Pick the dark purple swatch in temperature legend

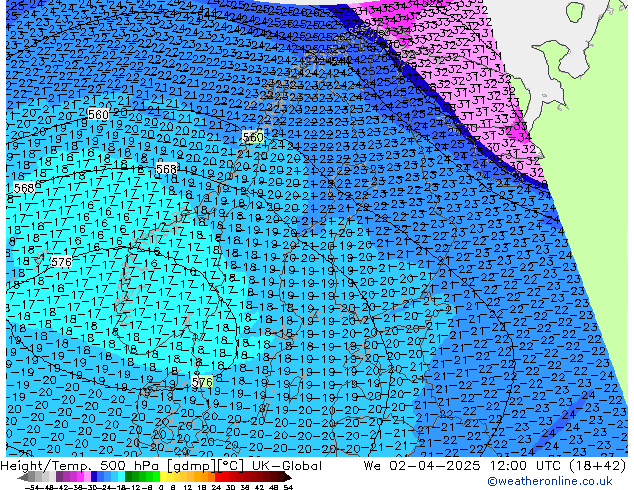point(59,477)
